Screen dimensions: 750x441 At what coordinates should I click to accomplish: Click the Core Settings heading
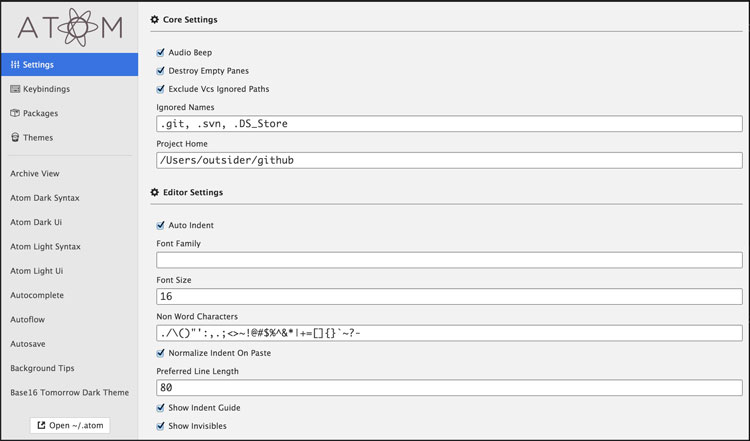tap(190, 20)
